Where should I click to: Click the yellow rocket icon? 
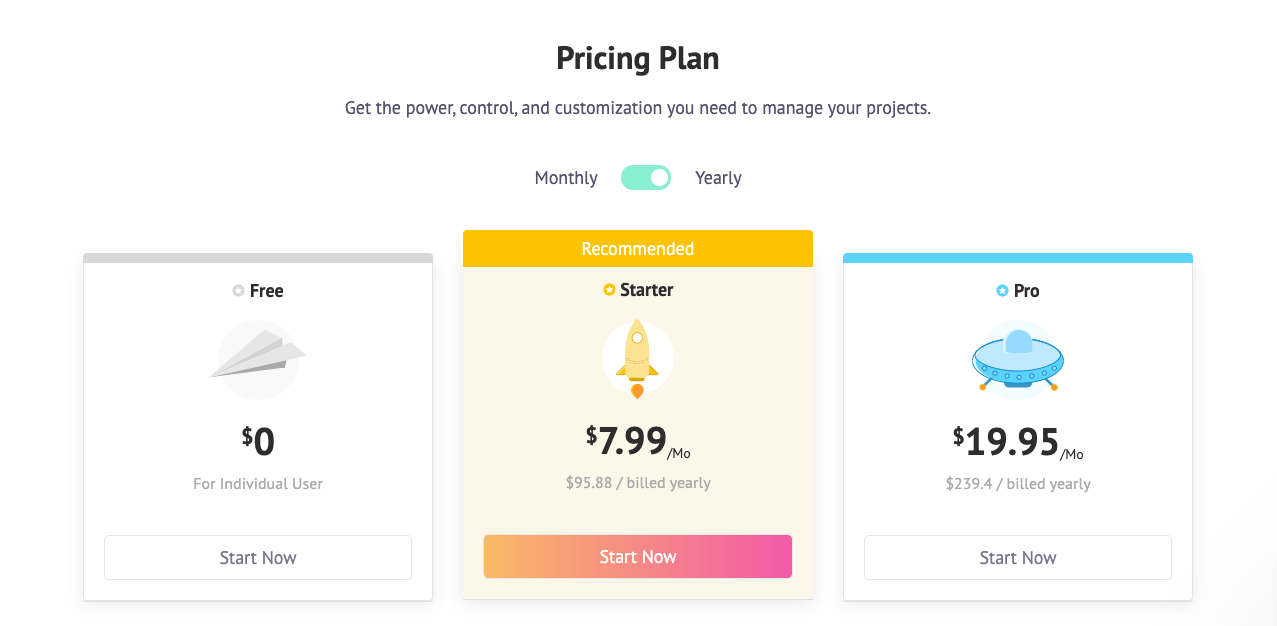[x=637, y=359]
